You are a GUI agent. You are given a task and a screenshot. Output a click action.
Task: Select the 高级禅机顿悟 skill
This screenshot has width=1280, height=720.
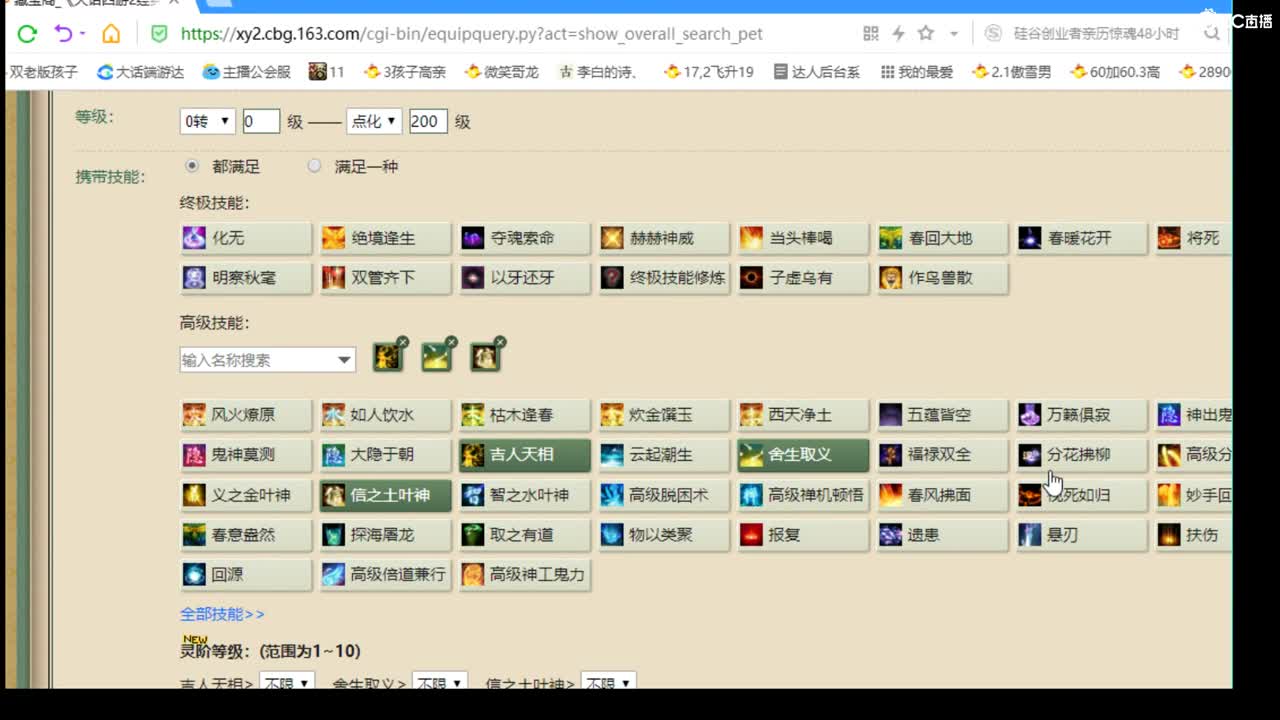tap(803, 495)
